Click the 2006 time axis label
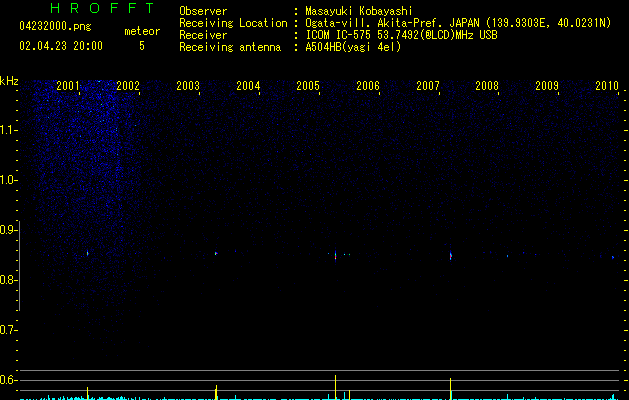The width and height of the screenshot is (629, 400). point(368,86)
